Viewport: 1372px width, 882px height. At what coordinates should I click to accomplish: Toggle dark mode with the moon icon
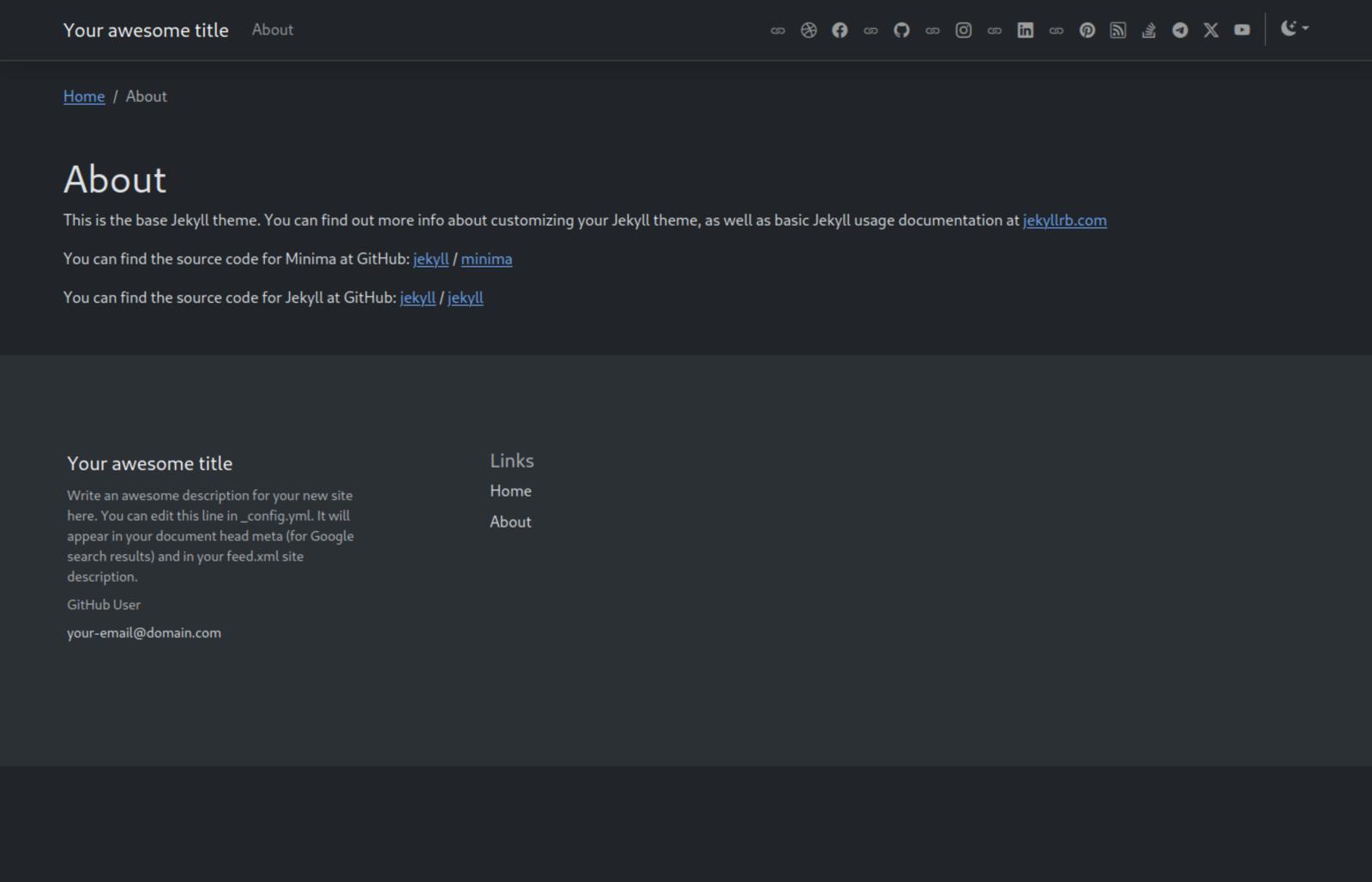coord(1289,28)
